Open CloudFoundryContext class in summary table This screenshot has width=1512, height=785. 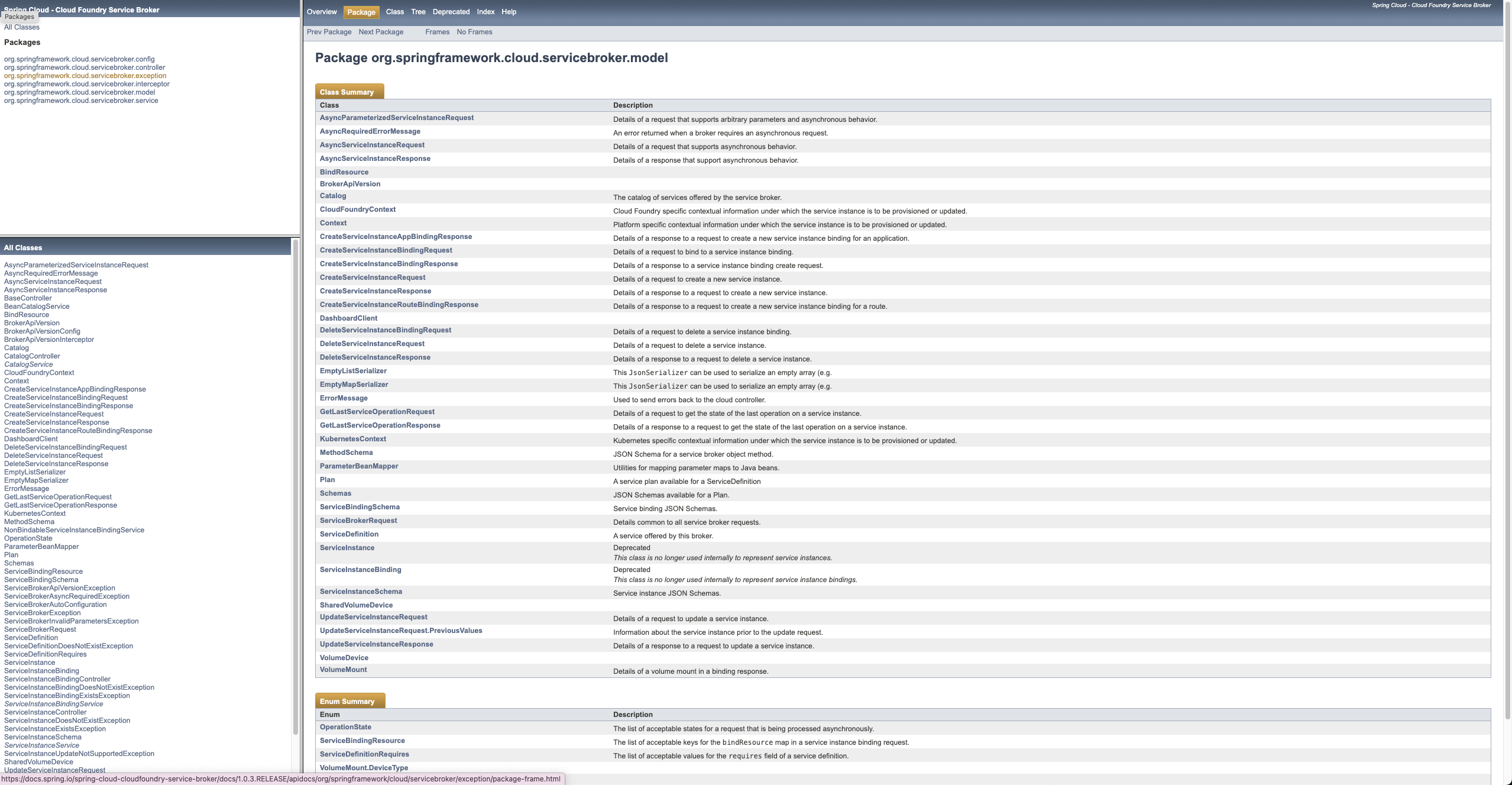click(358, 209)
